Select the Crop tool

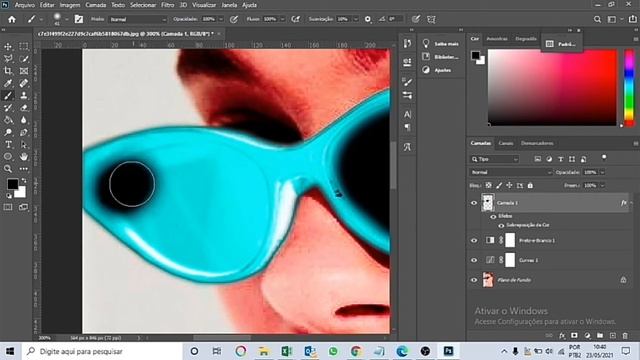click(8, 71)
